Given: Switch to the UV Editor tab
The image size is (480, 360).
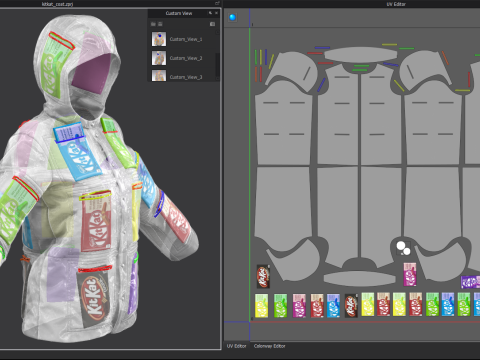Looking at the screenshot, I should click(237, 346).
